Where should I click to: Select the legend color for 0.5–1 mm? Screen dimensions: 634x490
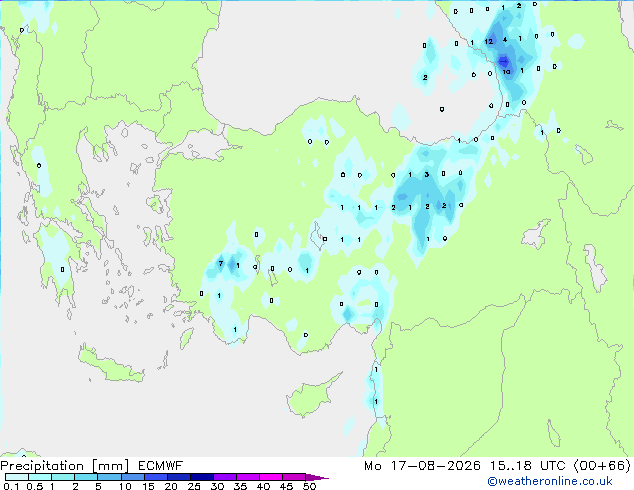40,477
